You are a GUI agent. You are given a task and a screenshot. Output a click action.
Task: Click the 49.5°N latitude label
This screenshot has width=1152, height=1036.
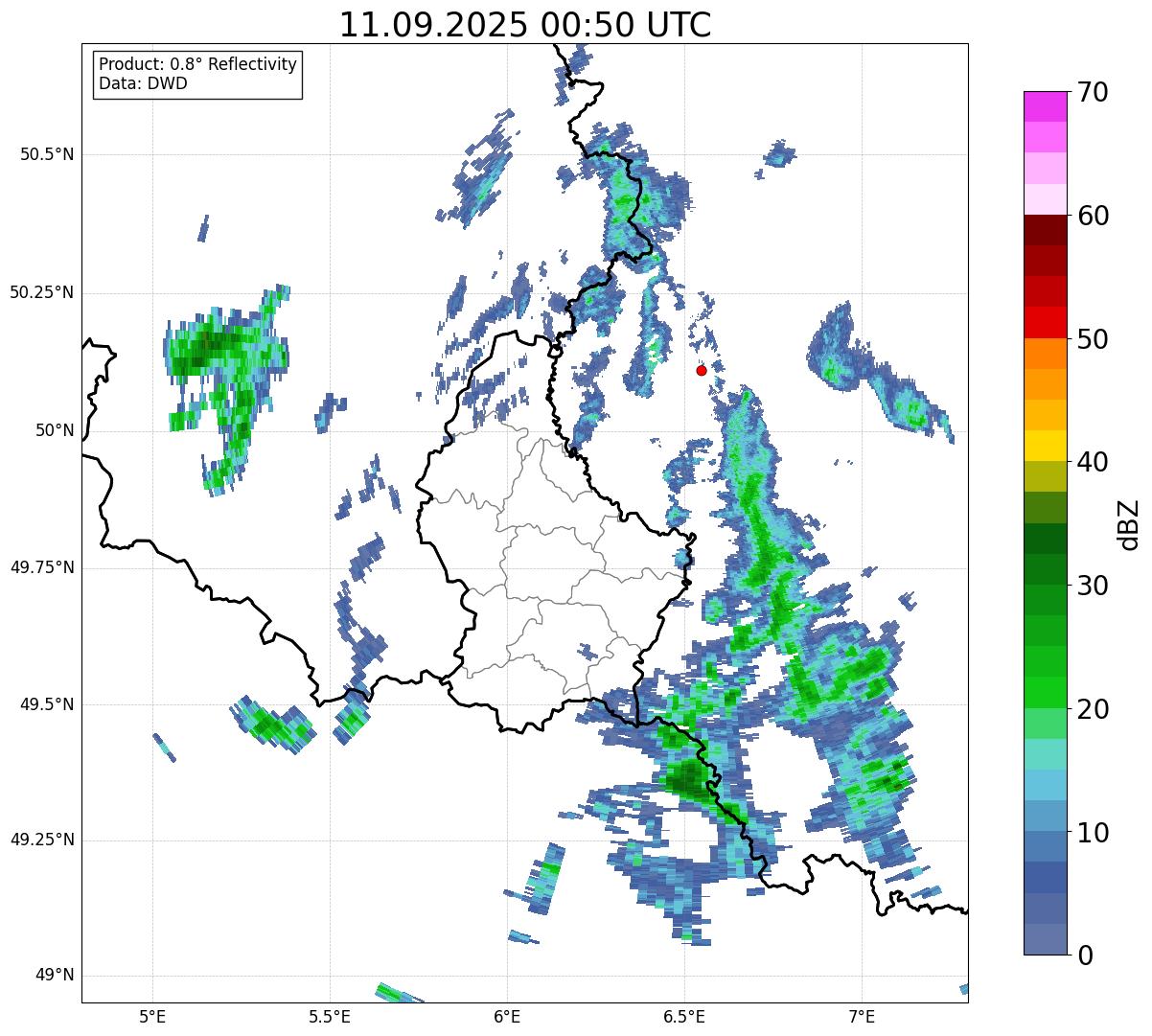point(47,704)
